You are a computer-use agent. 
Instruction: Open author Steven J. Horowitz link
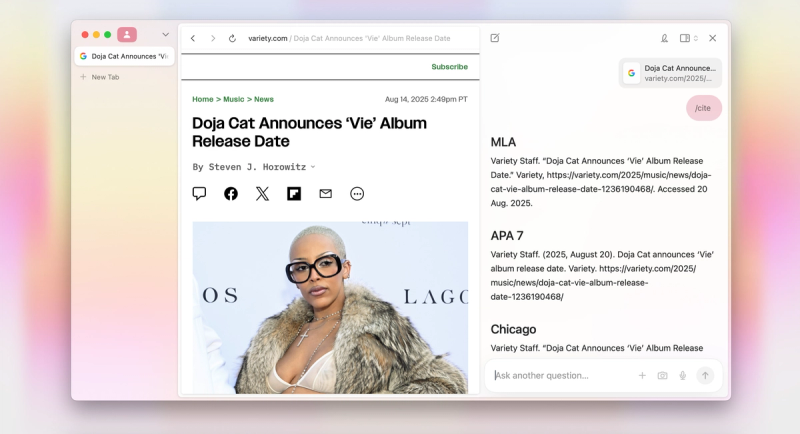click(257, 167)
